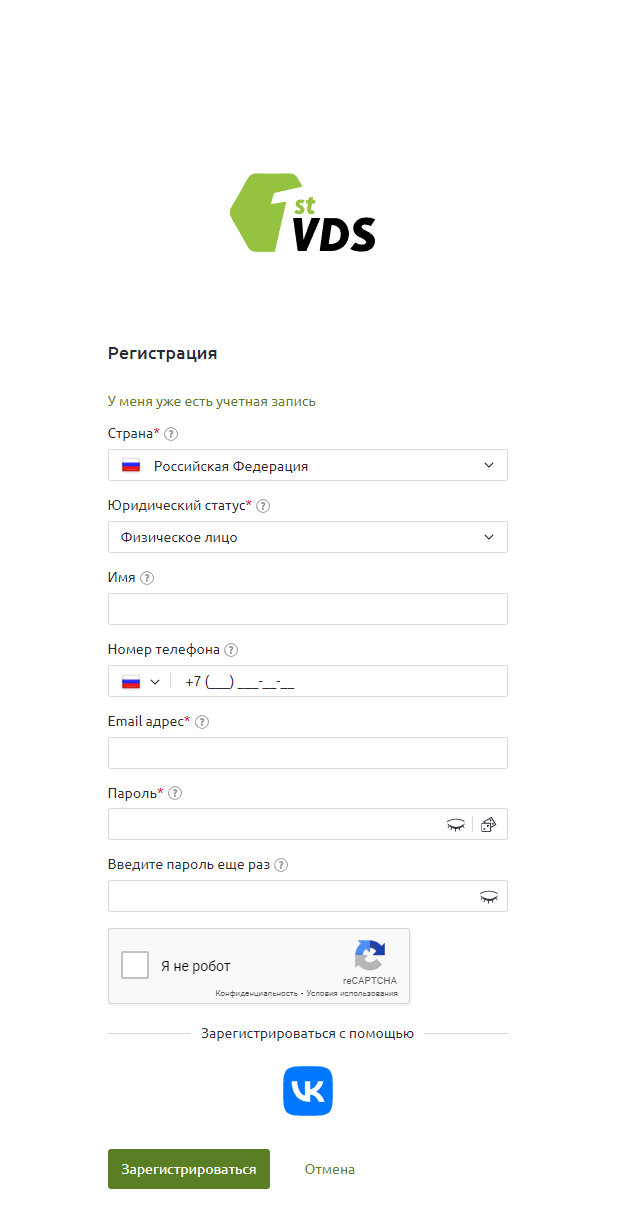This screenshot has width=617, height=1212.
Task: Open the Страна country dropdown
Action: click(x=308, y=466)
